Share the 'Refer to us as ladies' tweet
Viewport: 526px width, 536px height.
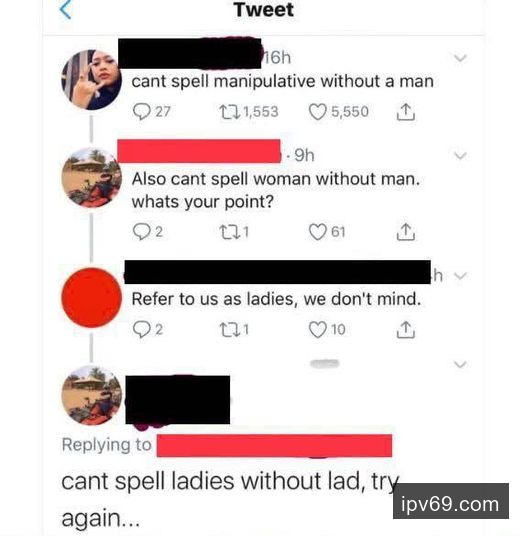tap(406, 330)
